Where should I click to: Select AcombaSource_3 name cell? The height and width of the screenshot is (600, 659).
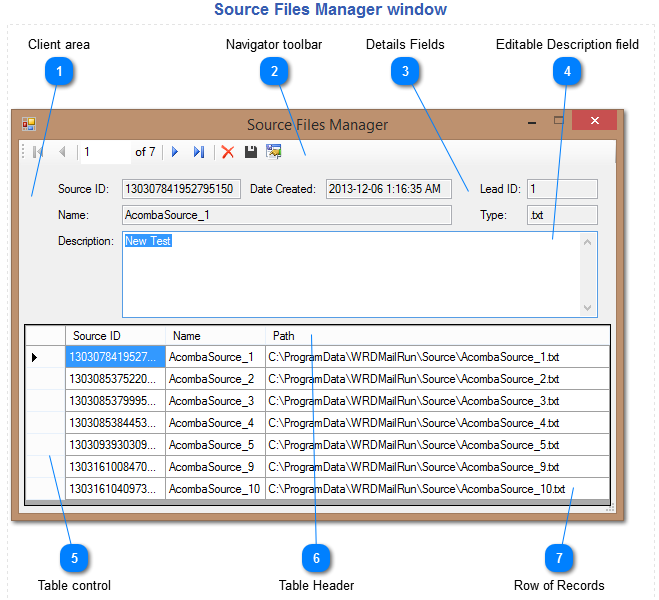(216, 401)
